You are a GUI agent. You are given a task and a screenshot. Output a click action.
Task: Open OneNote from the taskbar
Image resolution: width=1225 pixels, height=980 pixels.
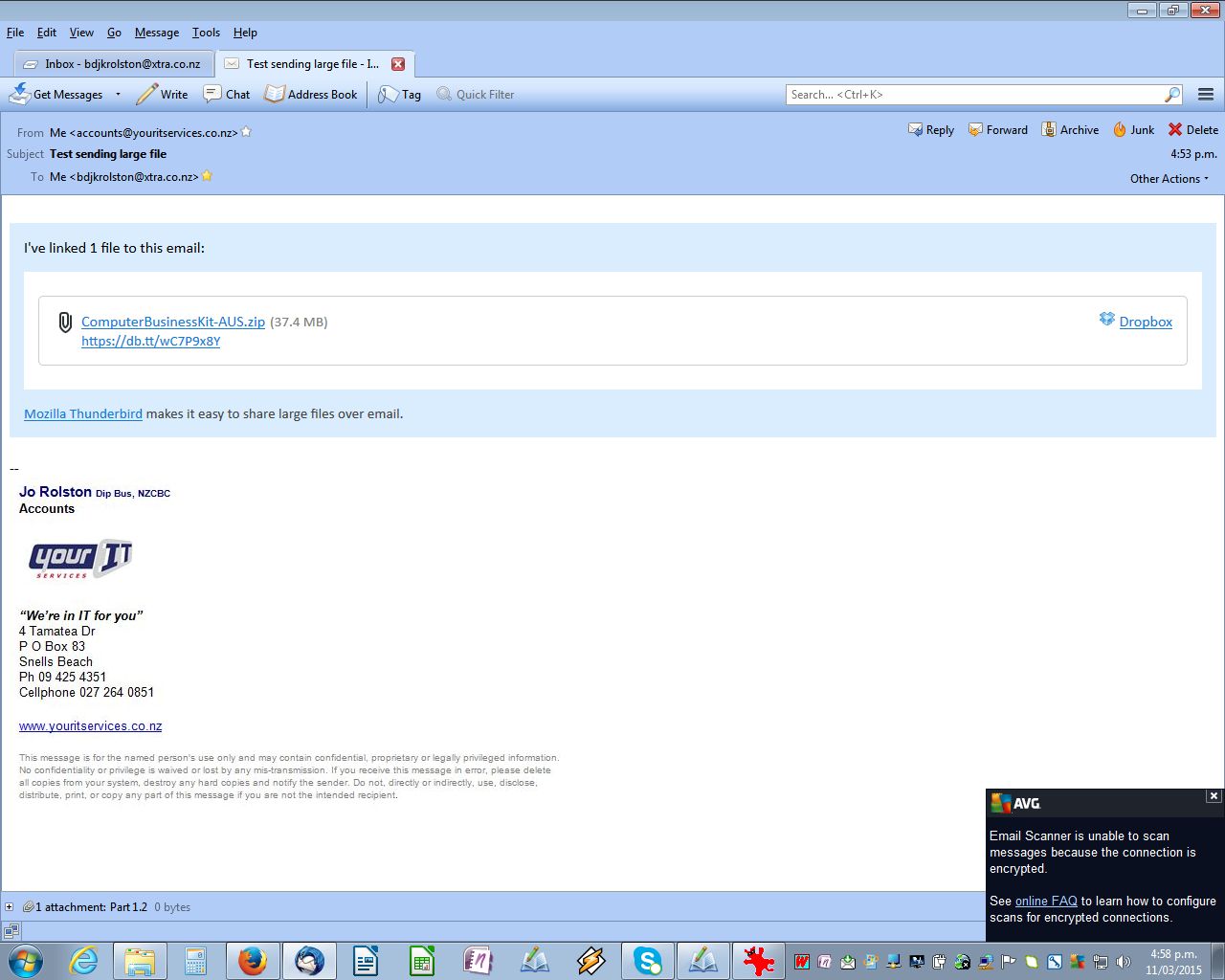(x=478, y=961)
